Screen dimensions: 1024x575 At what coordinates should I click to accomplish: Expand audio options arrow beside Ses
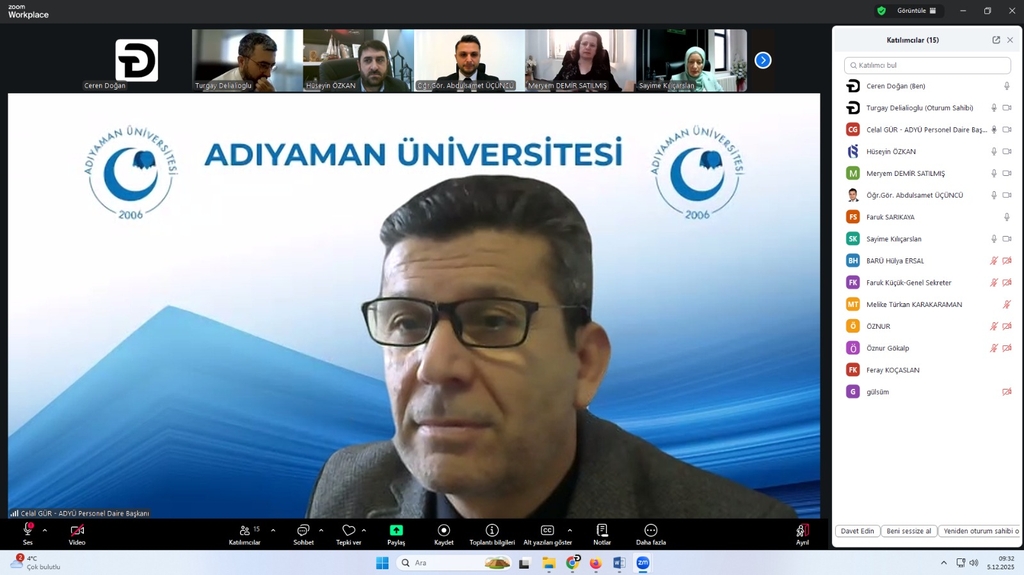(46, 530)
